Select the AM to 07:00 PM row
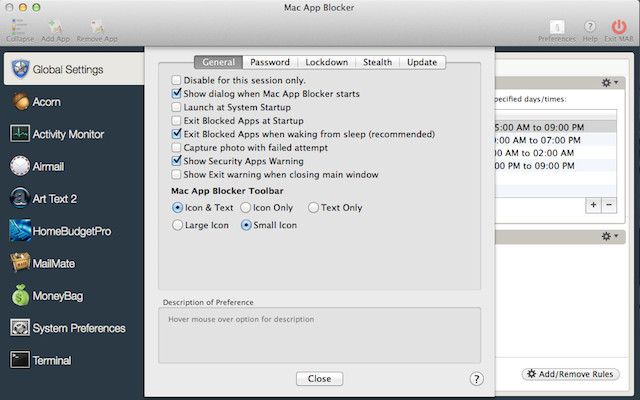 tap(555, 140)
